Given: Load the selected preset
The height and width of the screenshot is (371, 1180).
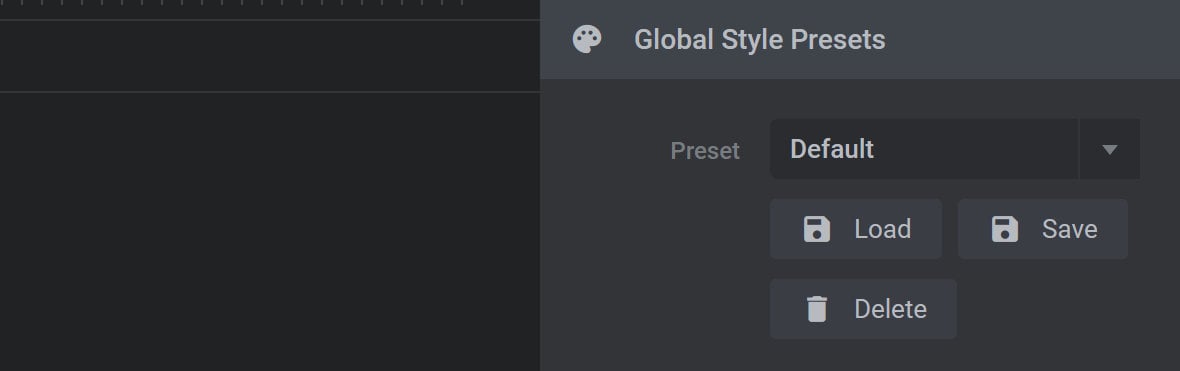Looking at the screenshot, I should click(856, 229).
